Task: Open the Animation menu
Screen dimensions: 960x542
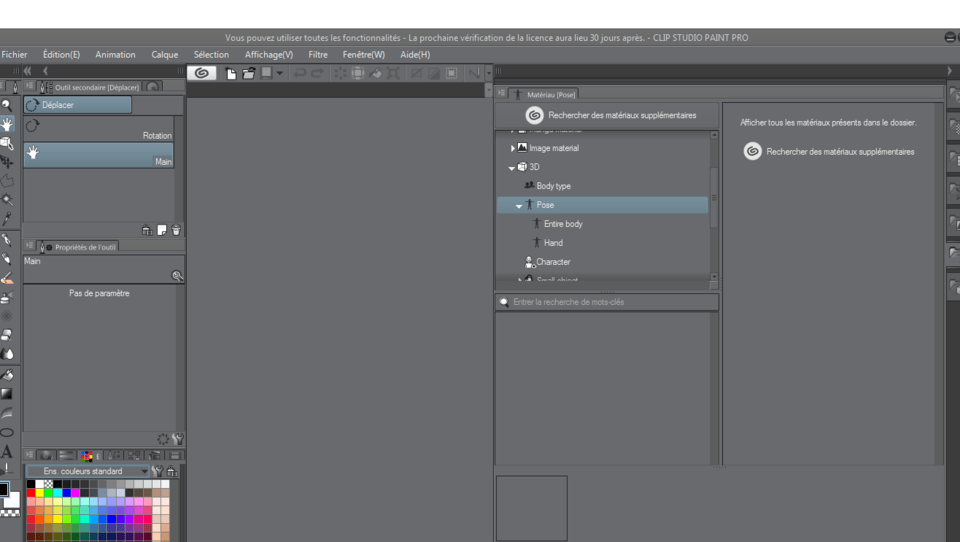Action: tap(115, 55)
